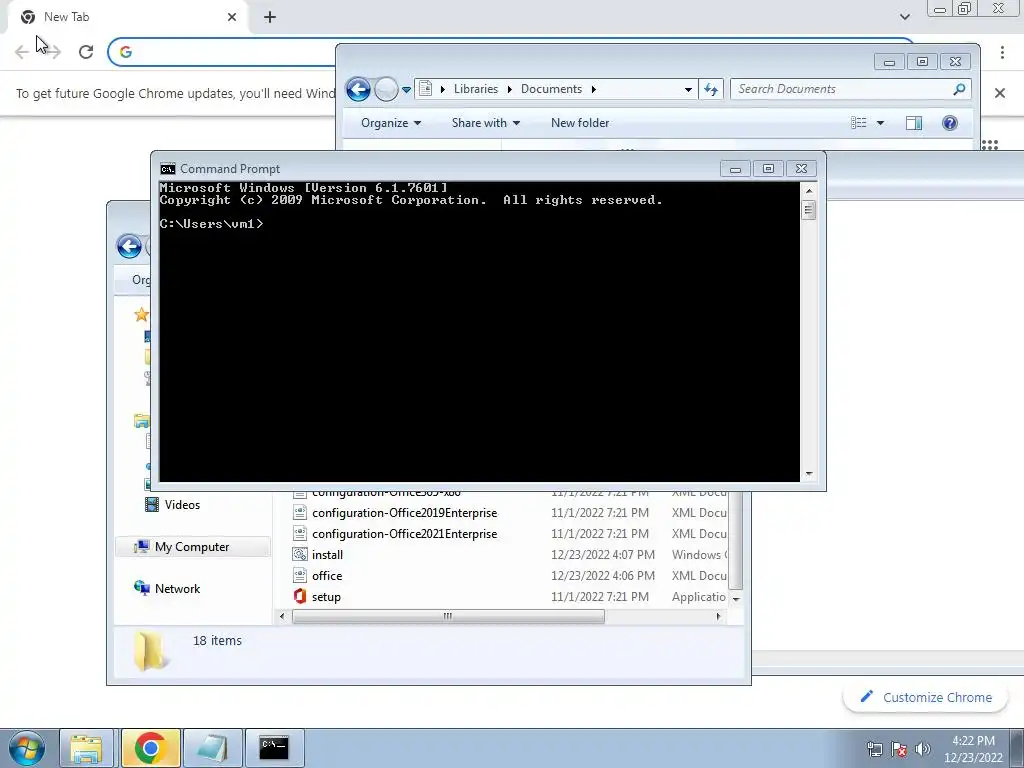1024x768 pixels.
Task: Refresh the Documents folder view
Action: [711, 89]
